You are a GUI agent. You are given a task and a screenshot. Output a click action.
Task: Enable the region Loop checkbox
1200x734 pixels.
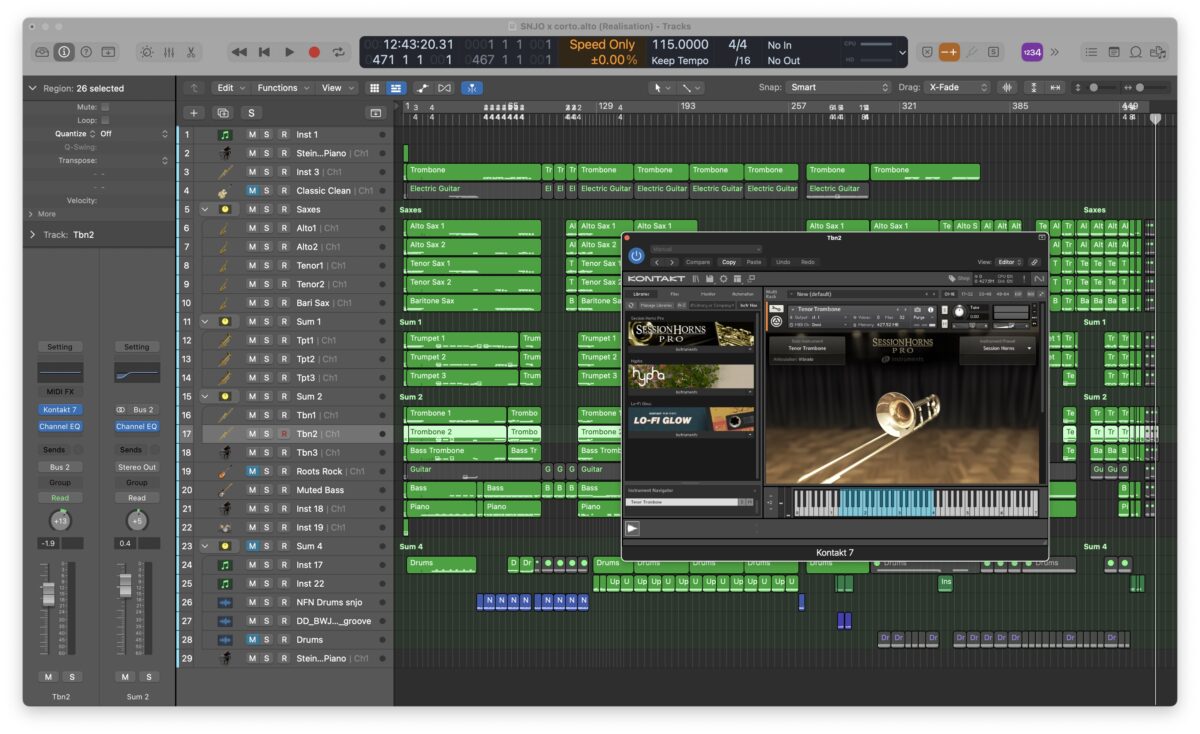pyautogui.click(x=105, y=120)
